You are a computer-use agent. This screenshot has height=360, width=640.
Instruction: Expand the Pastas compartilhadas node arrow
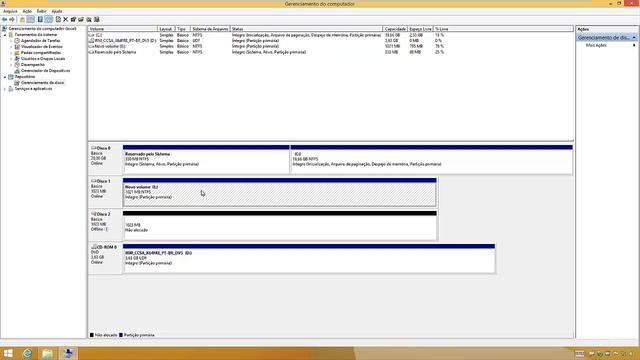[x=11, y=53]
